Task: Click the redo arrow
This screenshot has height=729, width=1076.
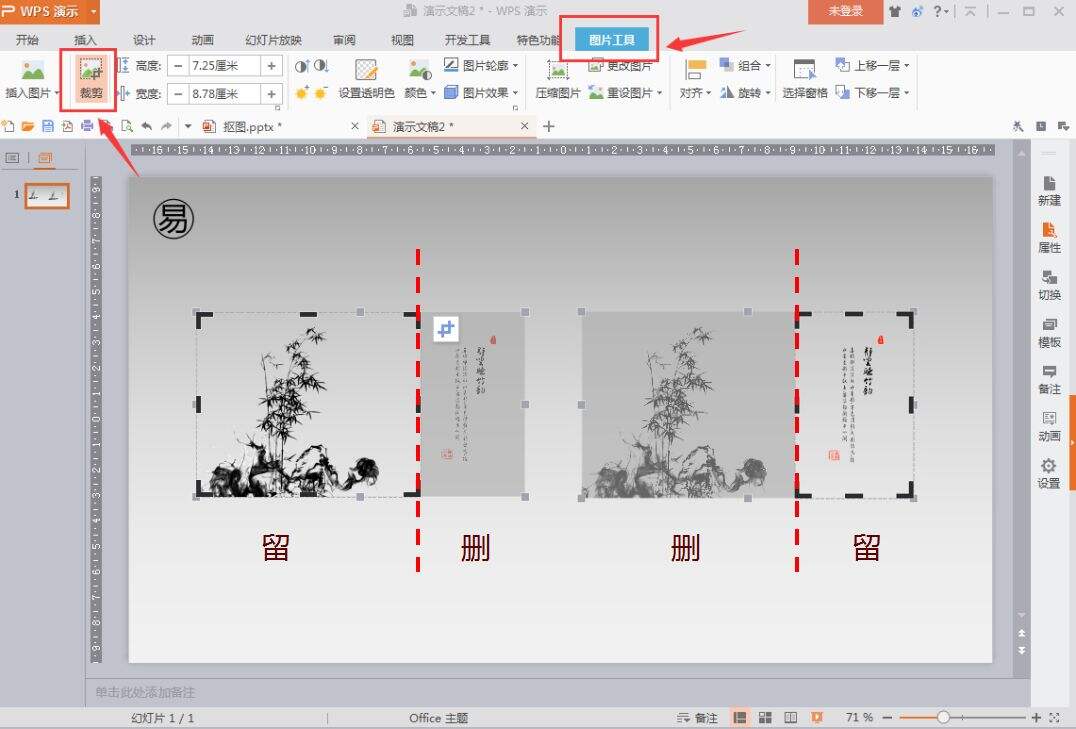Action: (166, 126)
